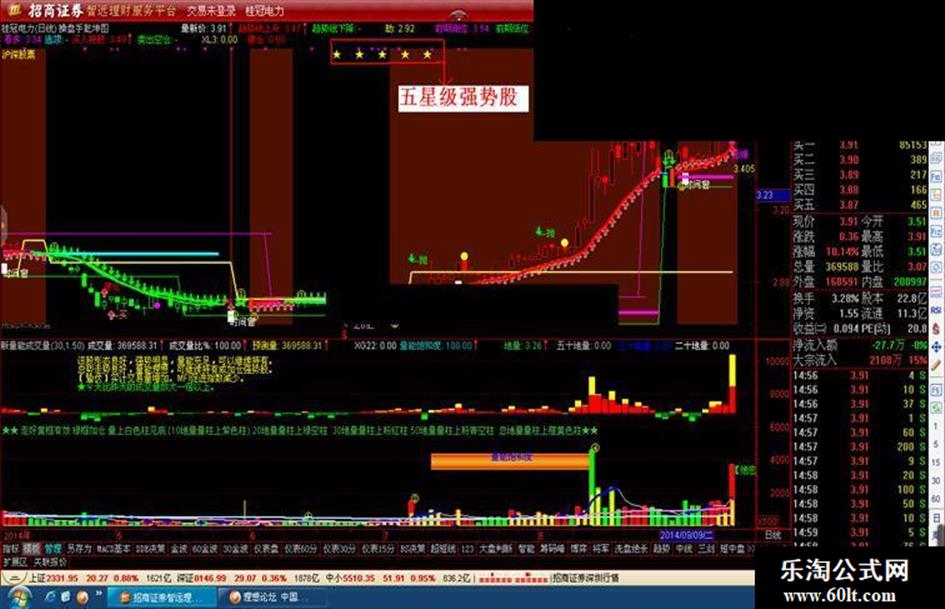Open the 招商证券智远理 taskbar window
The height and width of the screenshot is (609, 945).
[x=162, y=597]
